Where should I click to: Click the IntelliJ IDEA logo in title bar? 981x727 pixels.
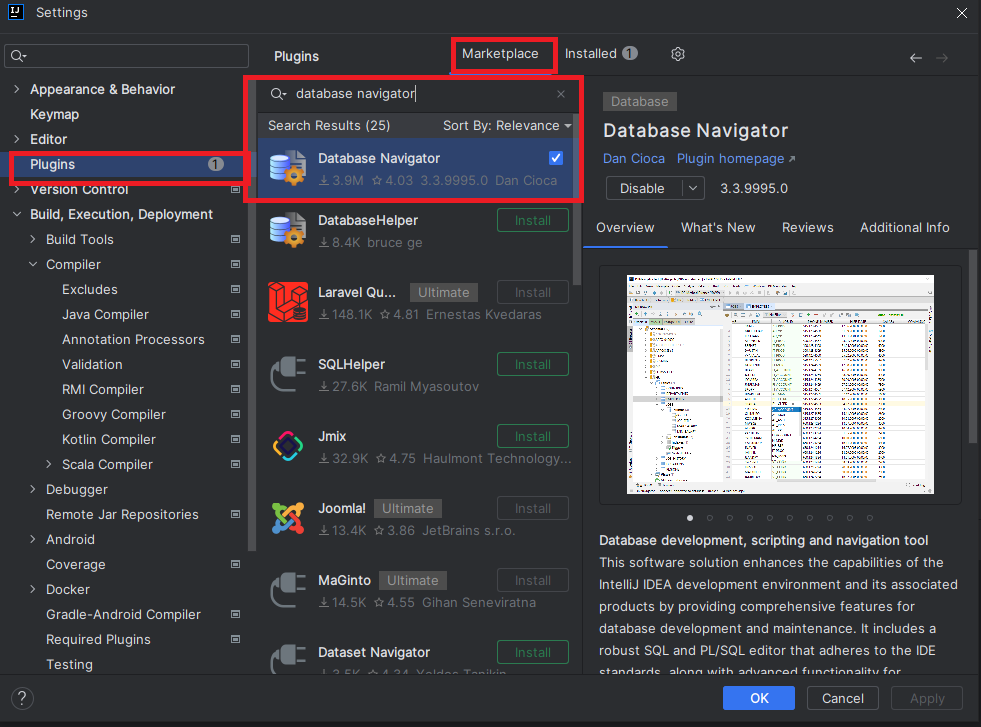[16, 12]
